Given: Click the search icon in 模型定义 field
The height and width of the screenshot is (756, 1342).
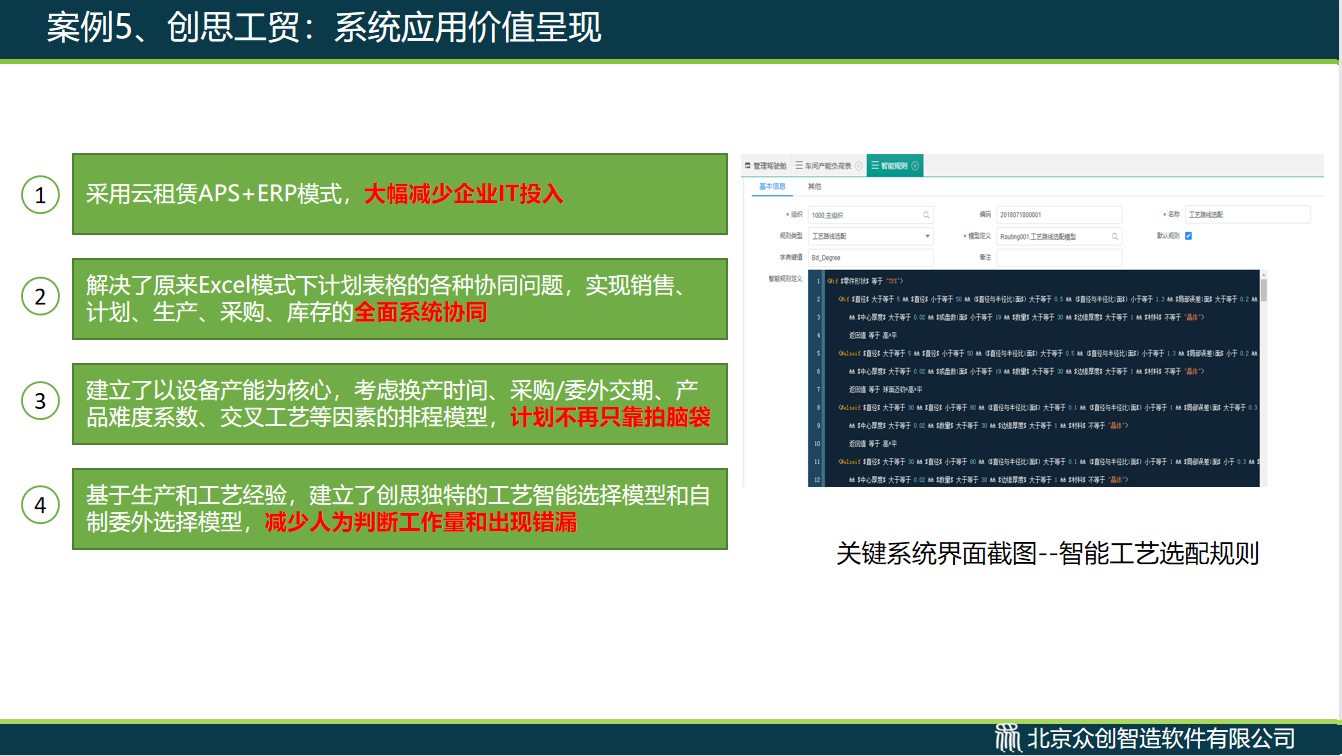Looking at the screenshot, I should (x=1115, y=237).
